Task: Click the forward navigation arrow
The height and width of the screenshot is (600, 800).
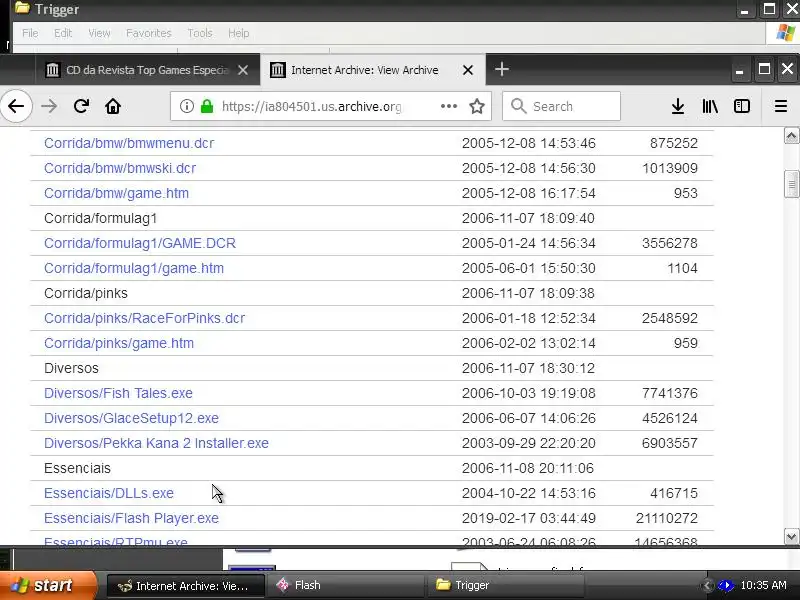Action: [x=49, y=106]
